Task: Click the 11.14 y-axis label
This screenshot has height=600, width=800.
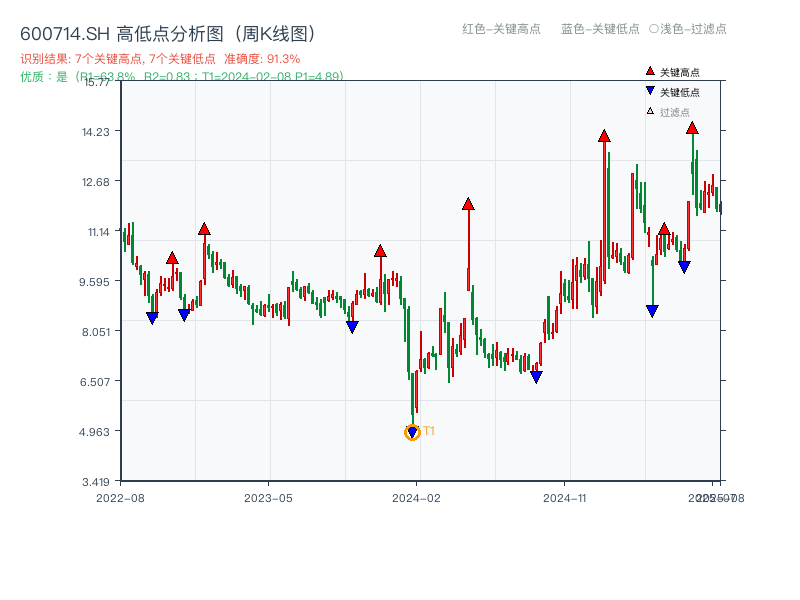Action: [98, 232]
